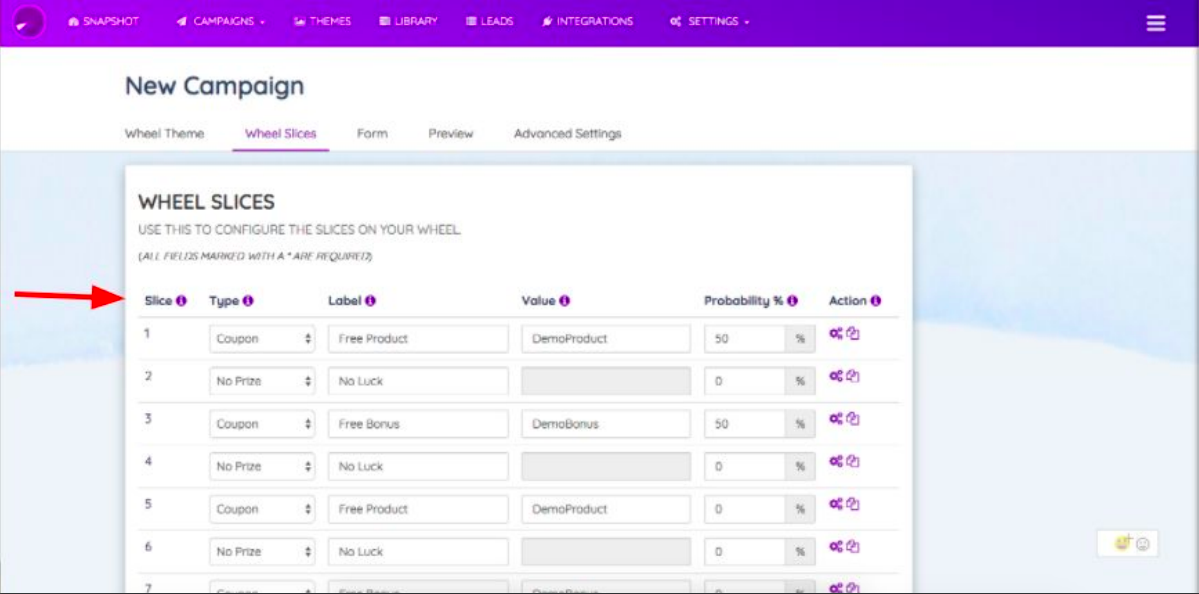Click the info icon next to Probability %

coord(792,301)
